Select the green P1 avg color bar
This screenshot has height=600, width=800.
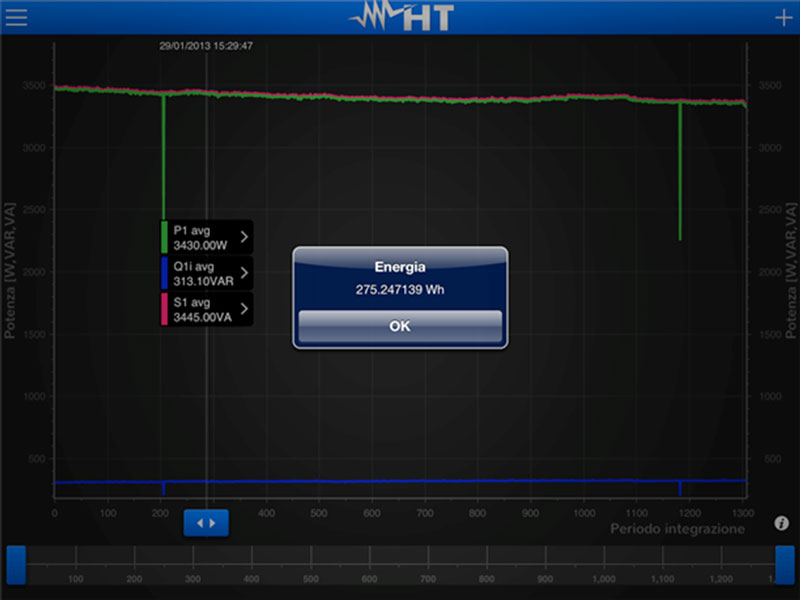pos(165,237)
